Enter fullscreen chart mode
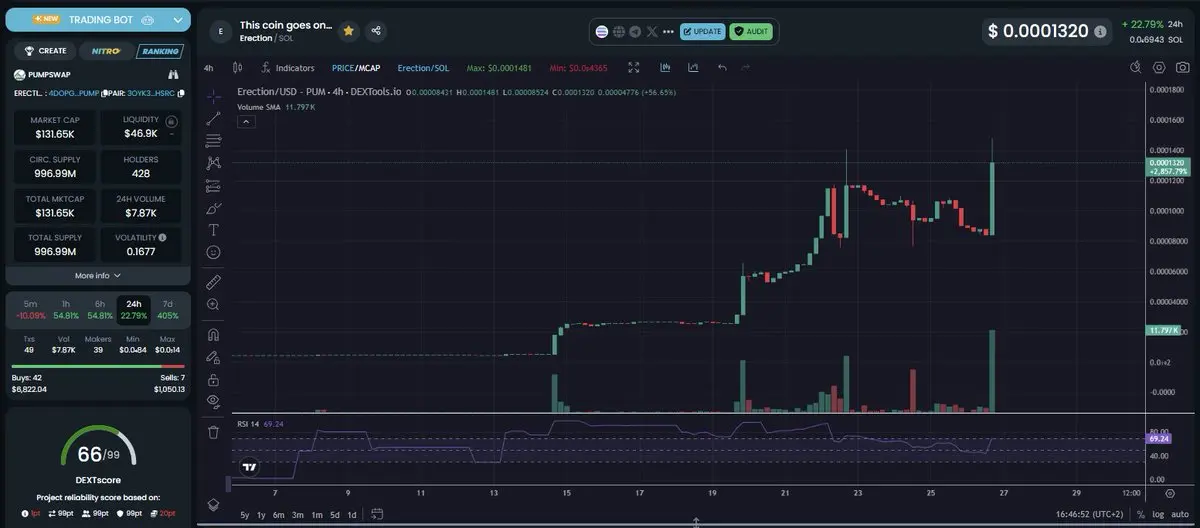The image size is (1200, 528). point(633,68)
